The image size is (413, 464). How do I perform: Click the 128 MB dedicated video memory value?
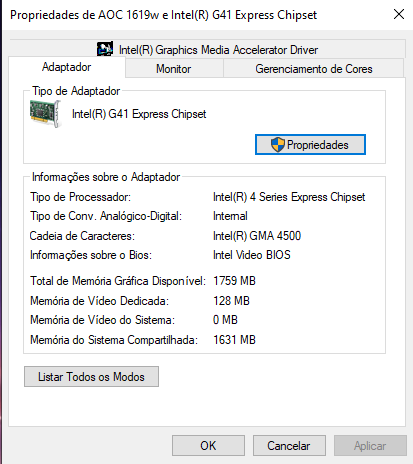click(x=231, y=301)
